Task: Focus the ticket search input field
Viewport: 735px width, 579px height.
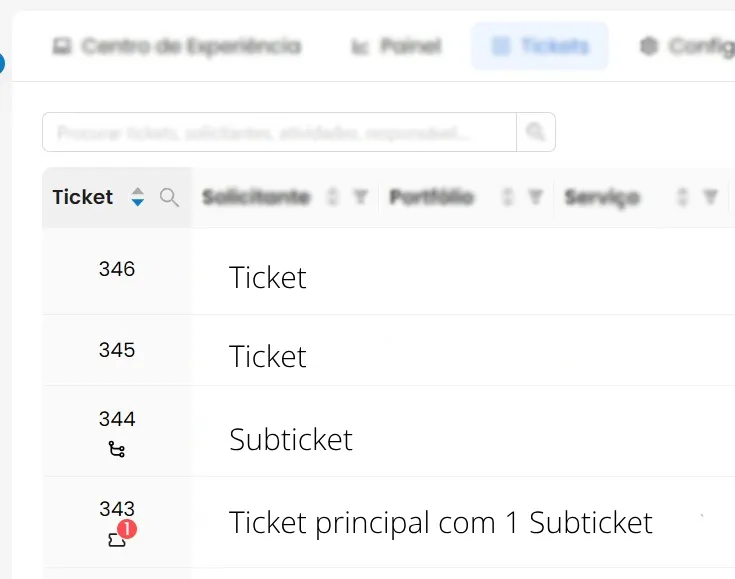Action: (x=279, y=132)
